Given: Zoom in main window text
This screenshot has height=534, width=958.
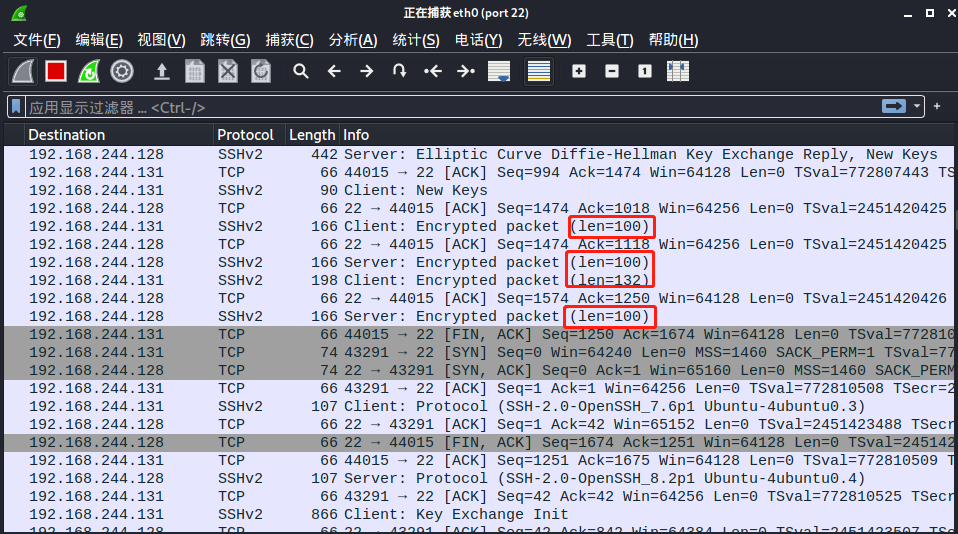Looking at the screenshot, I should (579, 71).
